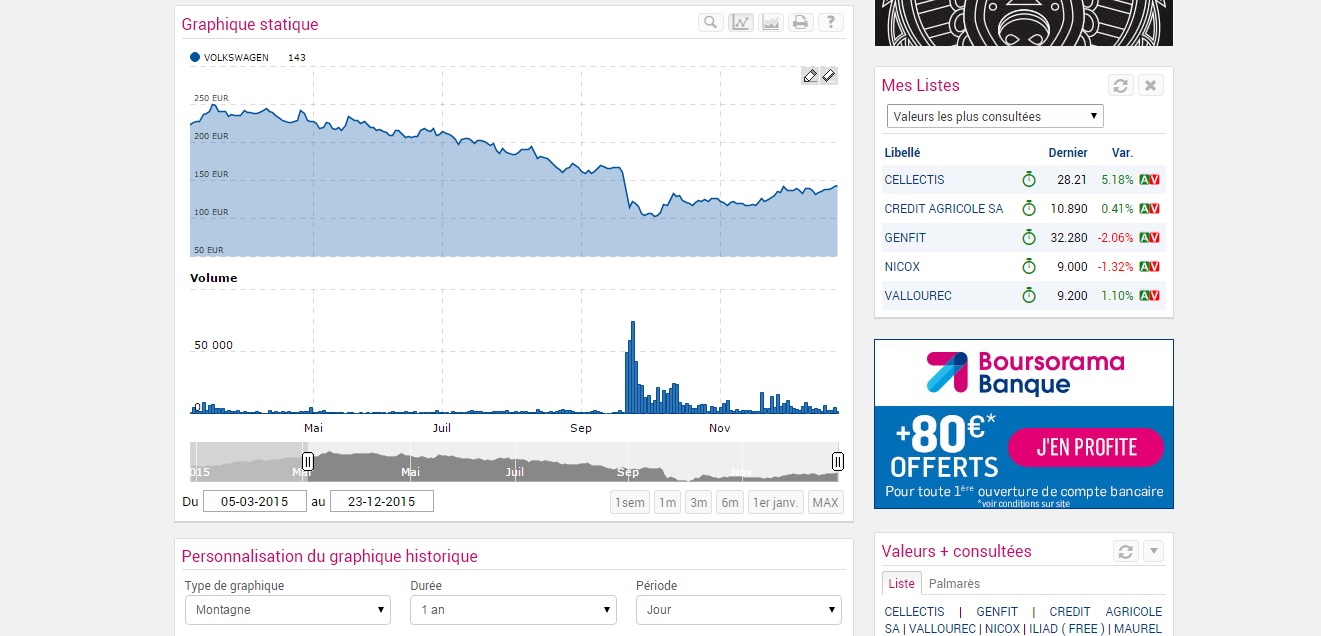Click the green A buy icon for CELLECTIS
The image size is (1321, 636).
[x=1144, y=180]
